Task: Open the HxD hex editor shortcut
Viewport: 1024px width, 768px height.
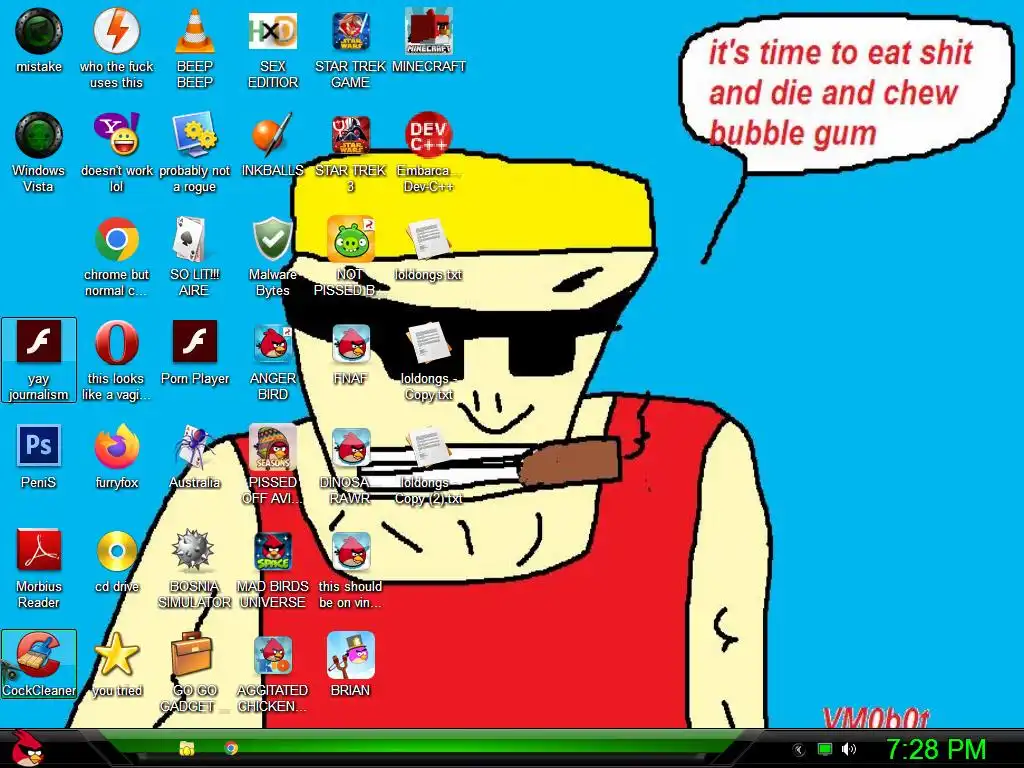Action: tap(273, 31)
